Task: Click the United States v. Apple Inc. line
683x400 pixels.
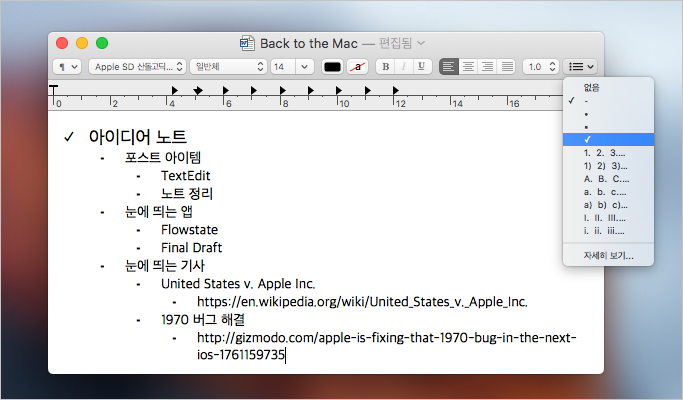Action: tap(238, 284)
